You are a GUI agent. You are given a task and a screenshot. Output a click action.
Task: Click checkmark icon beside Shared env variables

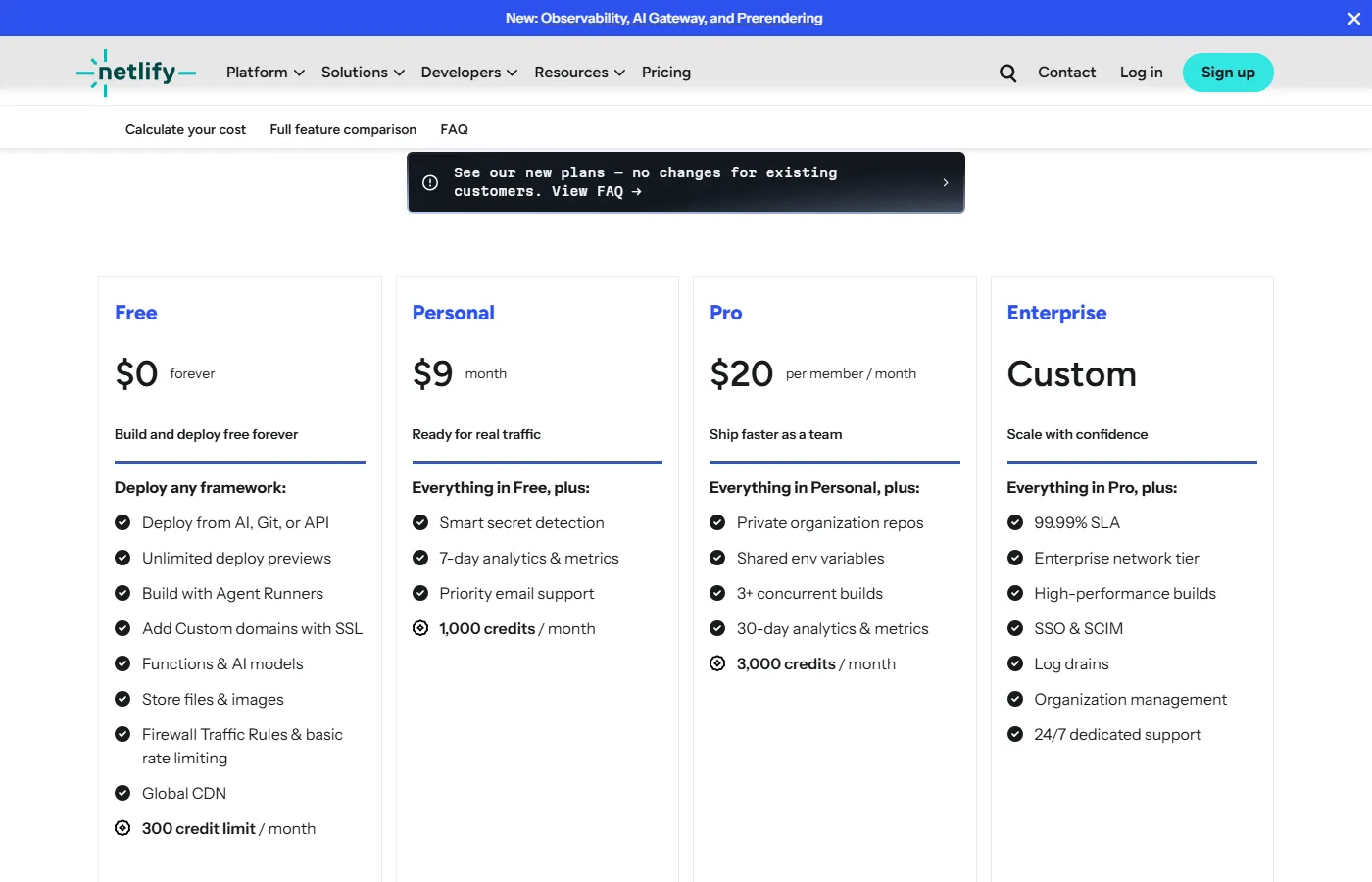[x=717, y=558]
